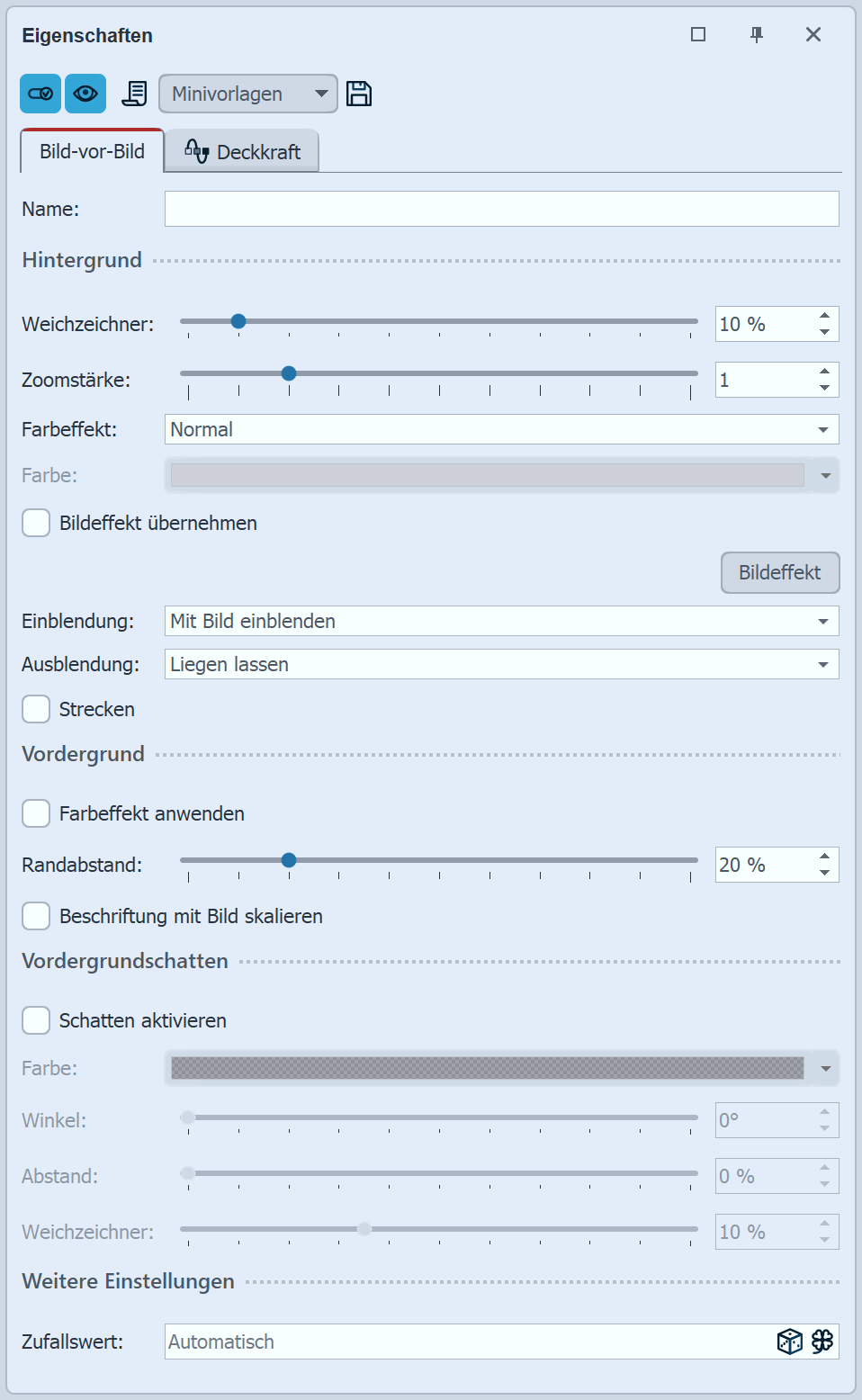Select the Bild-vor-Bild tab
862x1400 pixels.
[92, 151]
